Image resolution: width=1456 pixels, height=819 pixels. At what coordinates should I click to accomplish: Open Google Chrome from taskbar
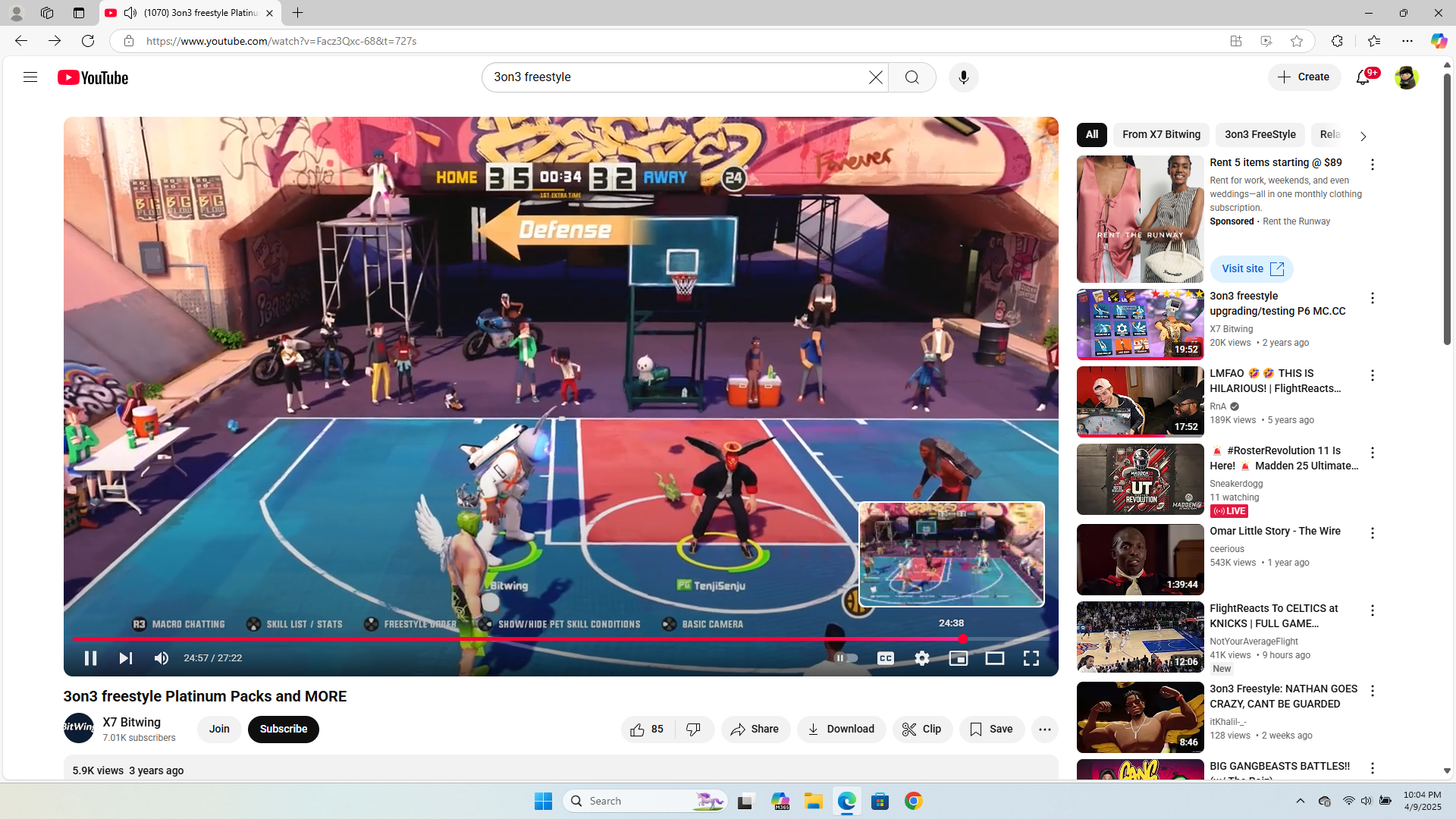(x=913, y=801)
